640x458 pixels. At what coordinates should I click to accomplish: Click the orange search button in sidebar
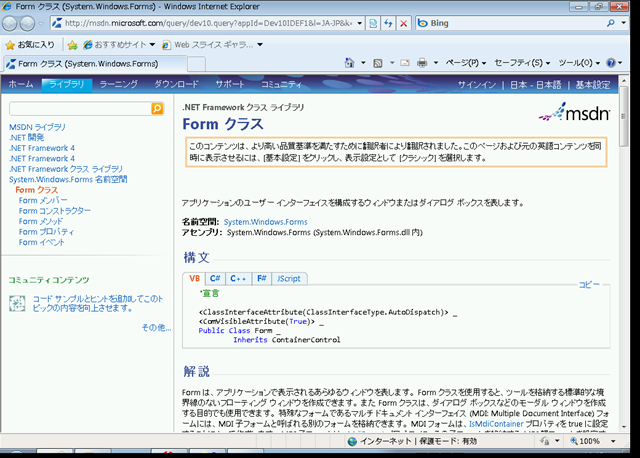pos(157,108)
